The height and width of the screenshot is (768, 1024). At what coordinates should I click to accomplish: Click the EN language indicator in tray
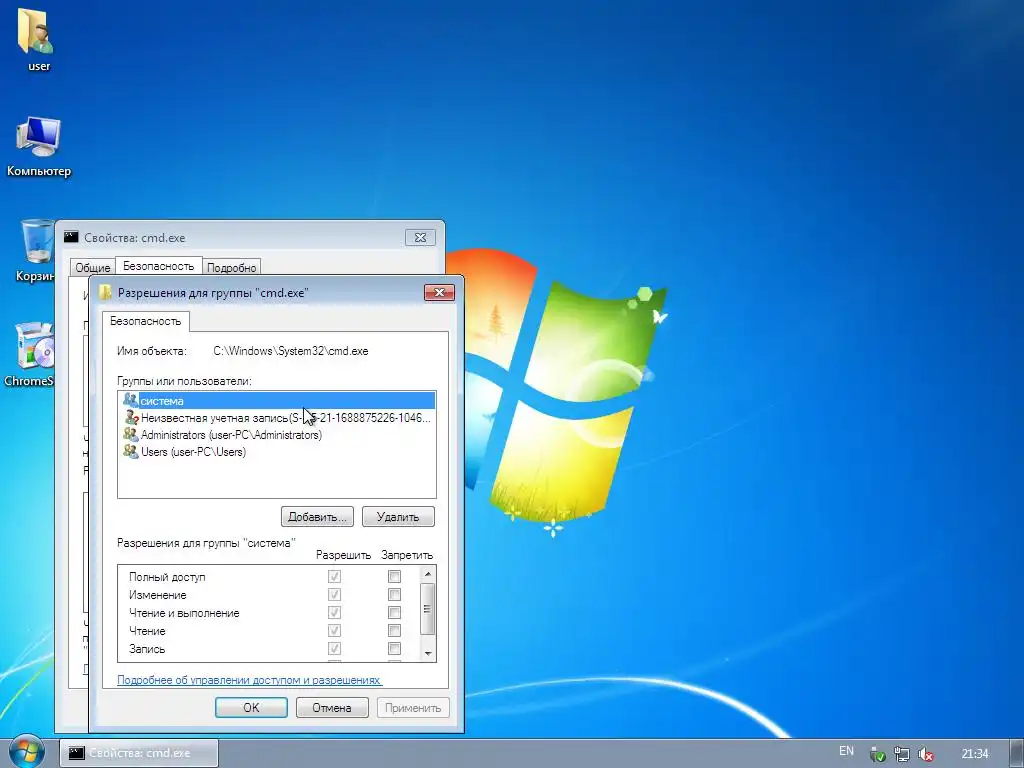(x=846, y=751)
